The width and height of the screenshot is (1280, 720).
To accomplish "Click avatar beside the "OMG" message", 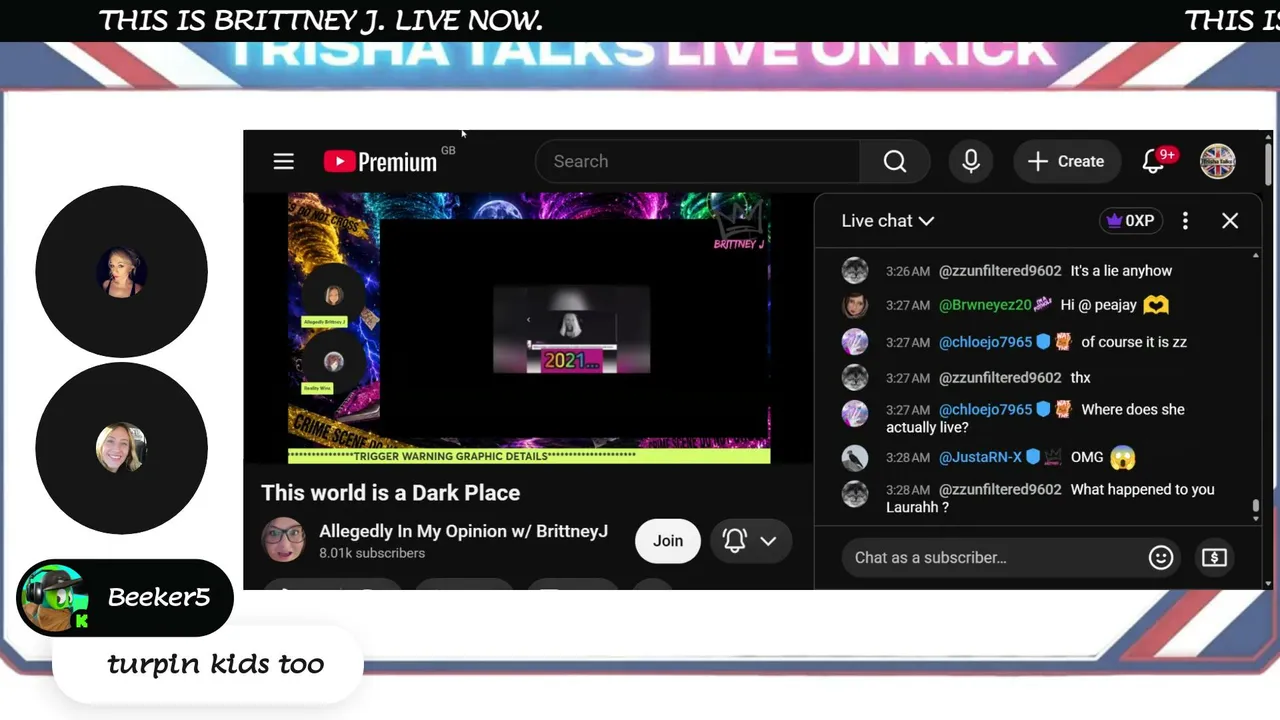I will pyautogui.click(x=855, y=458).
